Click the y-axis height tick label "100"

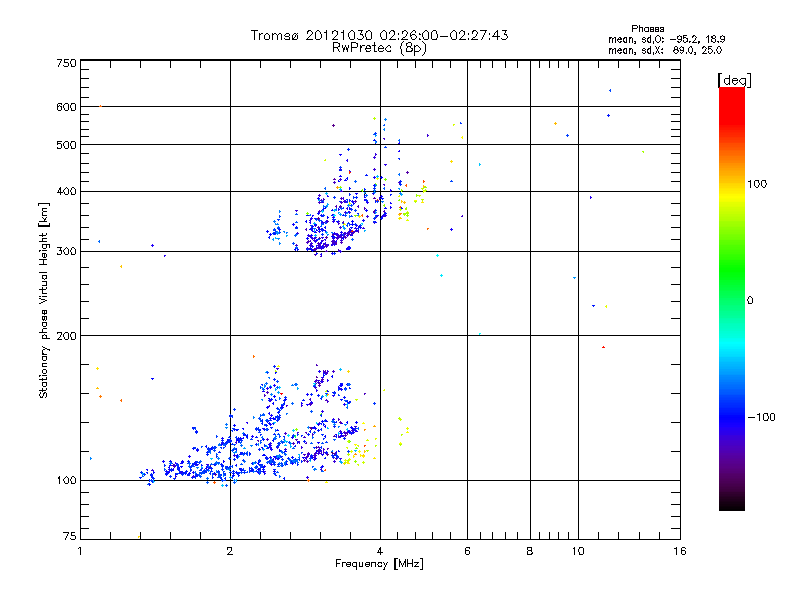66,481
